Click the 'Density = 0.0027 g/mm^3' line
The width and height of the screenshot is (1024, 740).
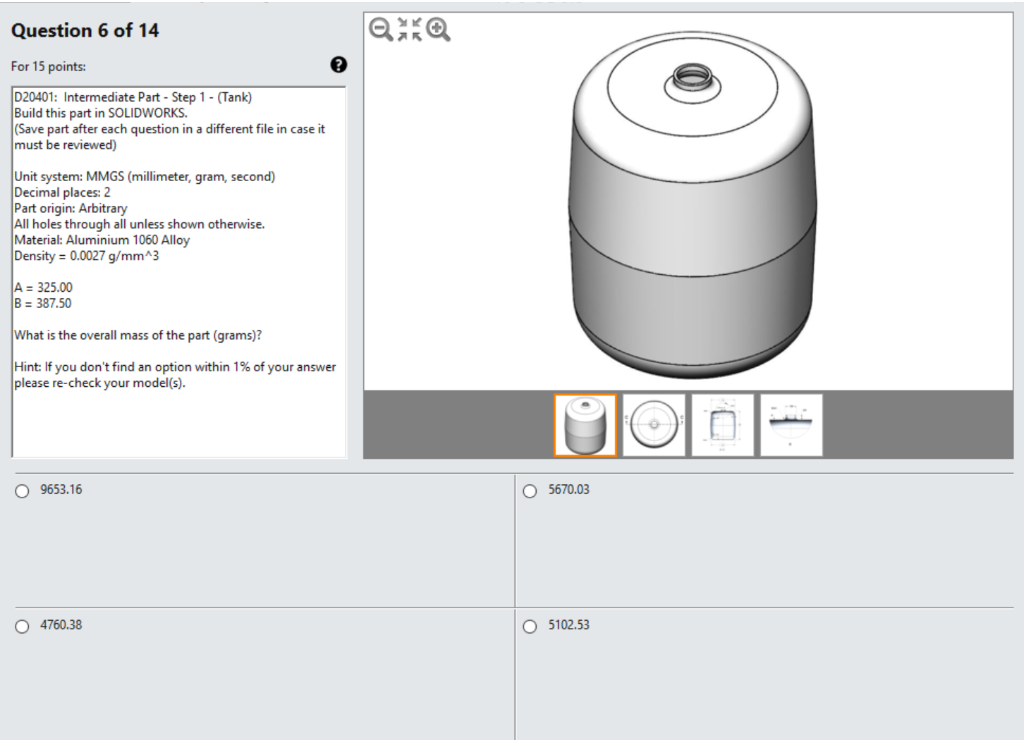(86, 256)
